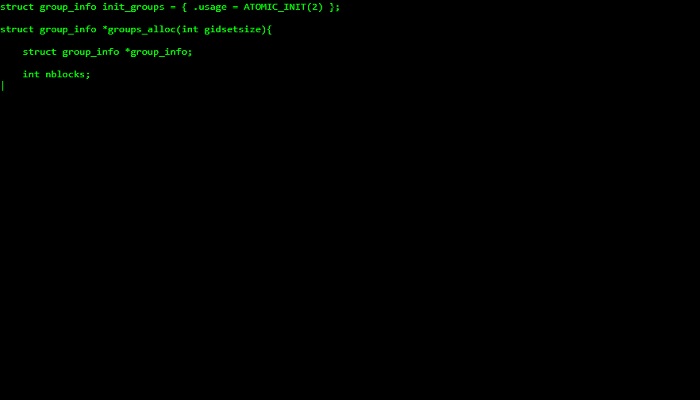Click 'struct' keyword on indented third line
Screen dimensions: 700x400
40,52
